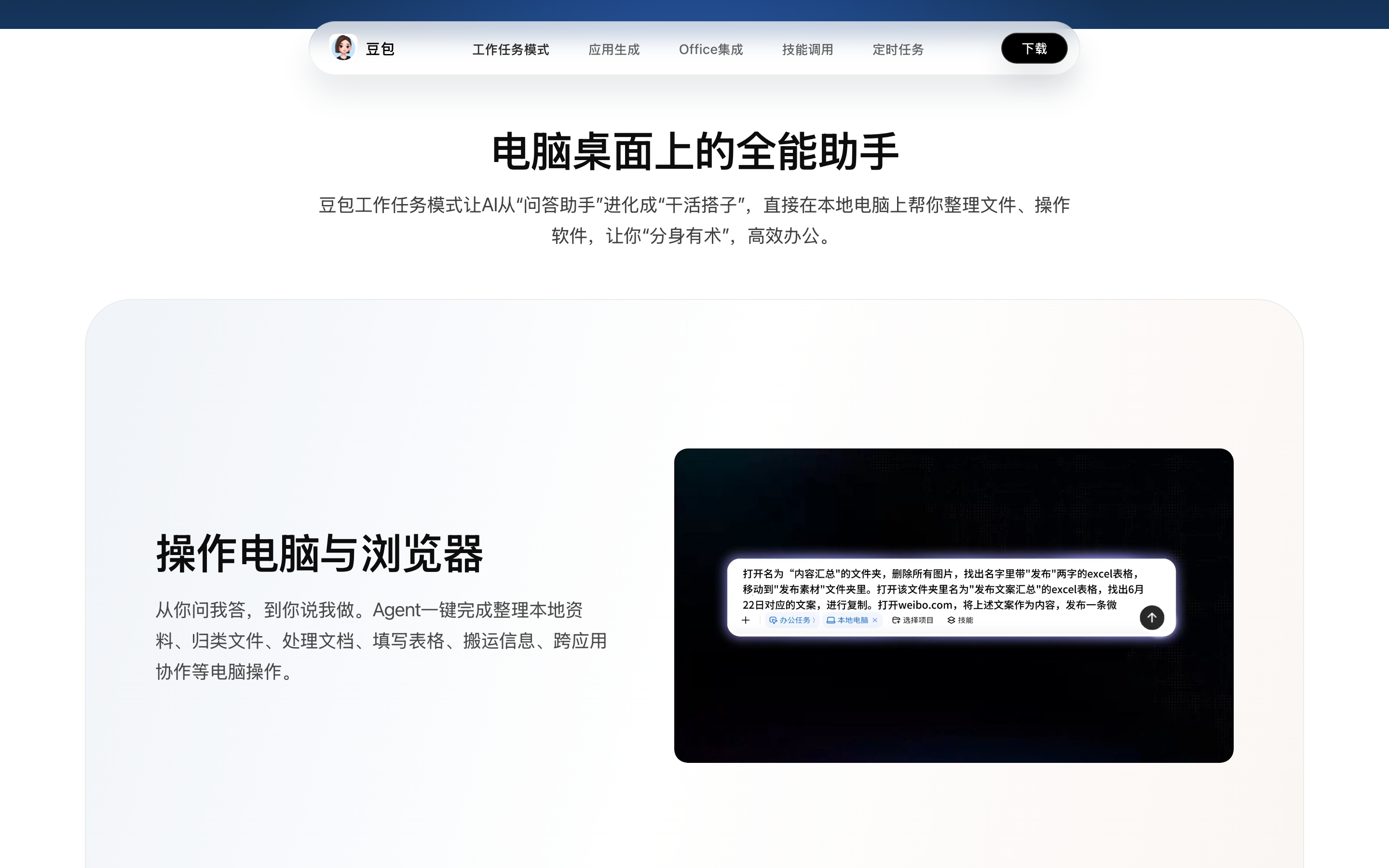The width and height of the screenshot is (1389, 868).
Task: Expand the 办公任务 chip chevron
Action: tap(814, 621)
